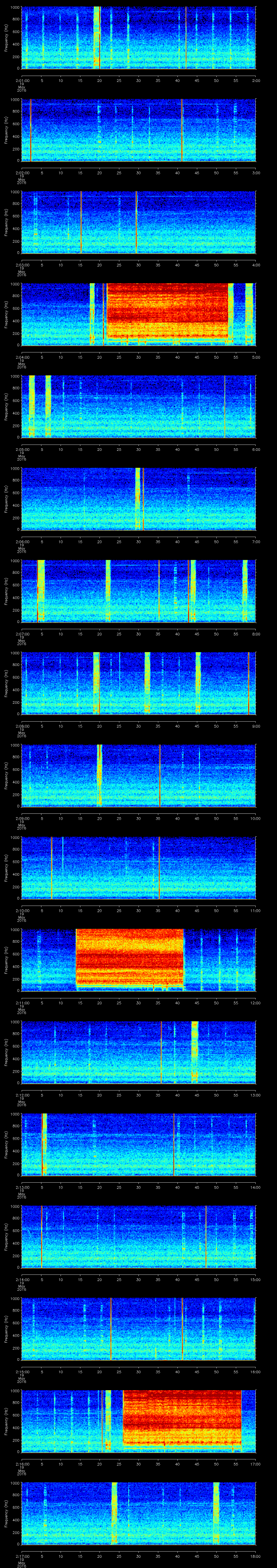
Task: Click the orange line near 29s in 2:03:00 spectrogram
Action: (136, 222)
